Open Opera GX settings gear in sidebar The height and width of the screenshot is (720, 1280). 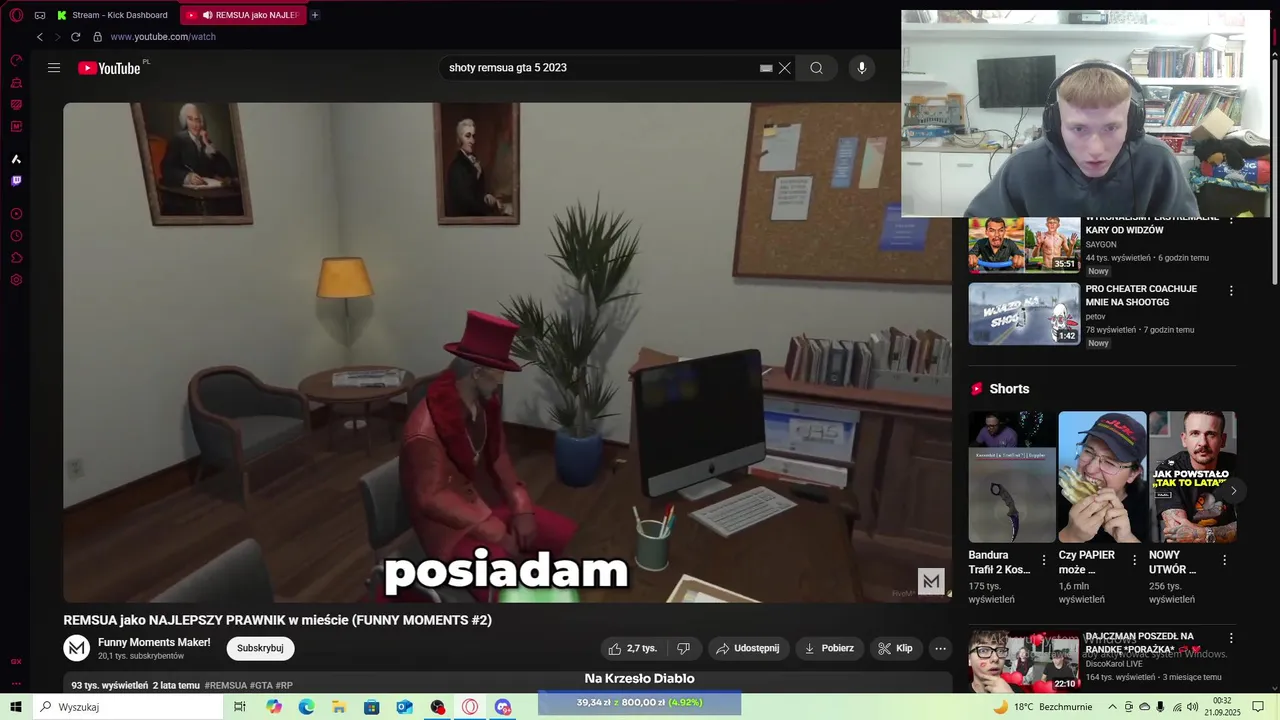click(x=16, y=280)
